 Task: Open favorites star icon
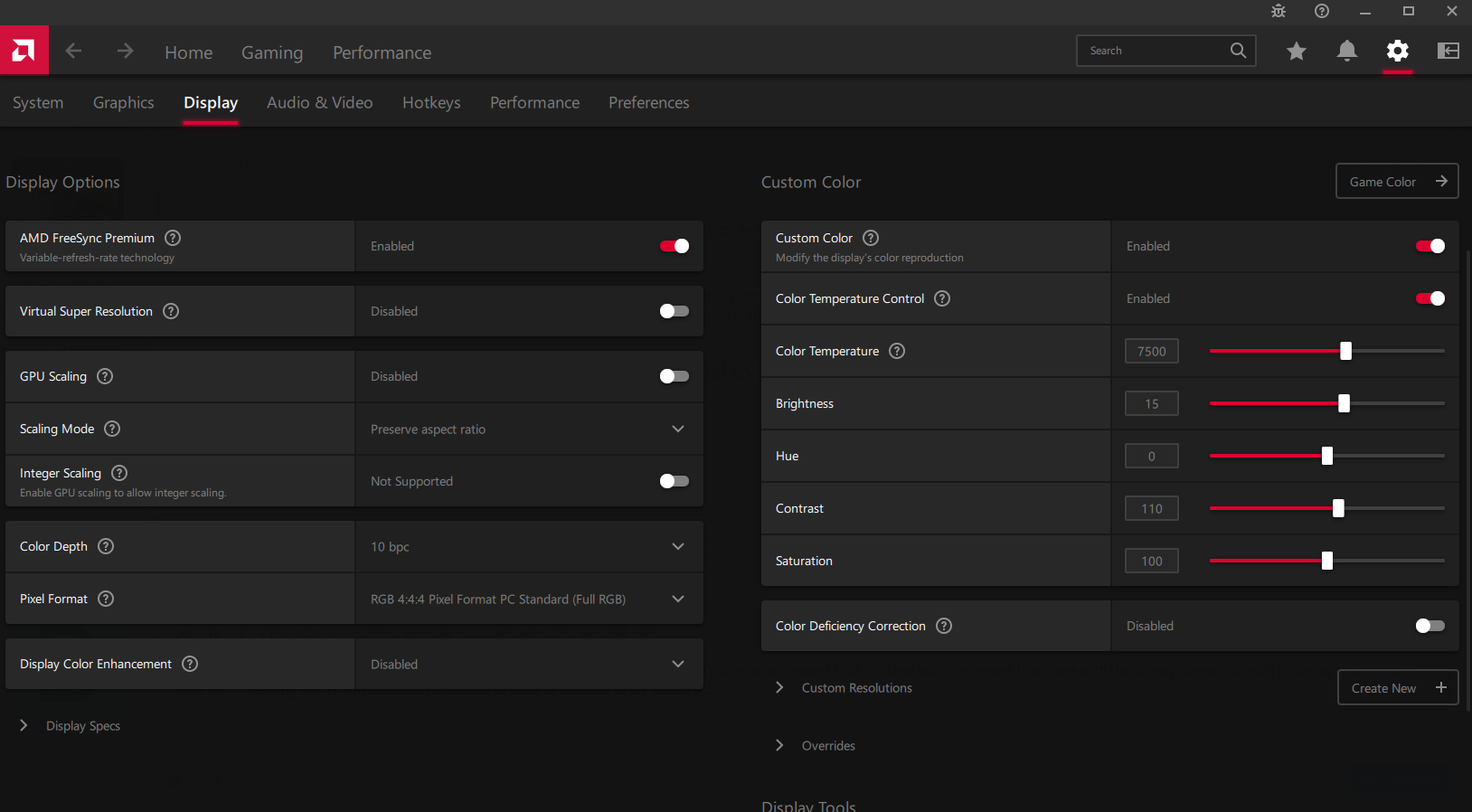click(x=1297, y=51)
